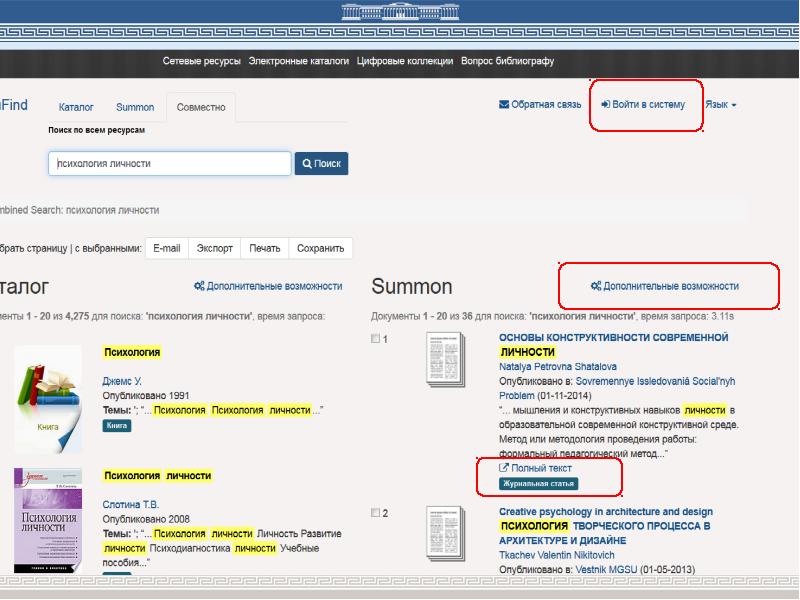Click the library building logo in the header
Screen dimensions: 800x600
(x=399, y=12)
